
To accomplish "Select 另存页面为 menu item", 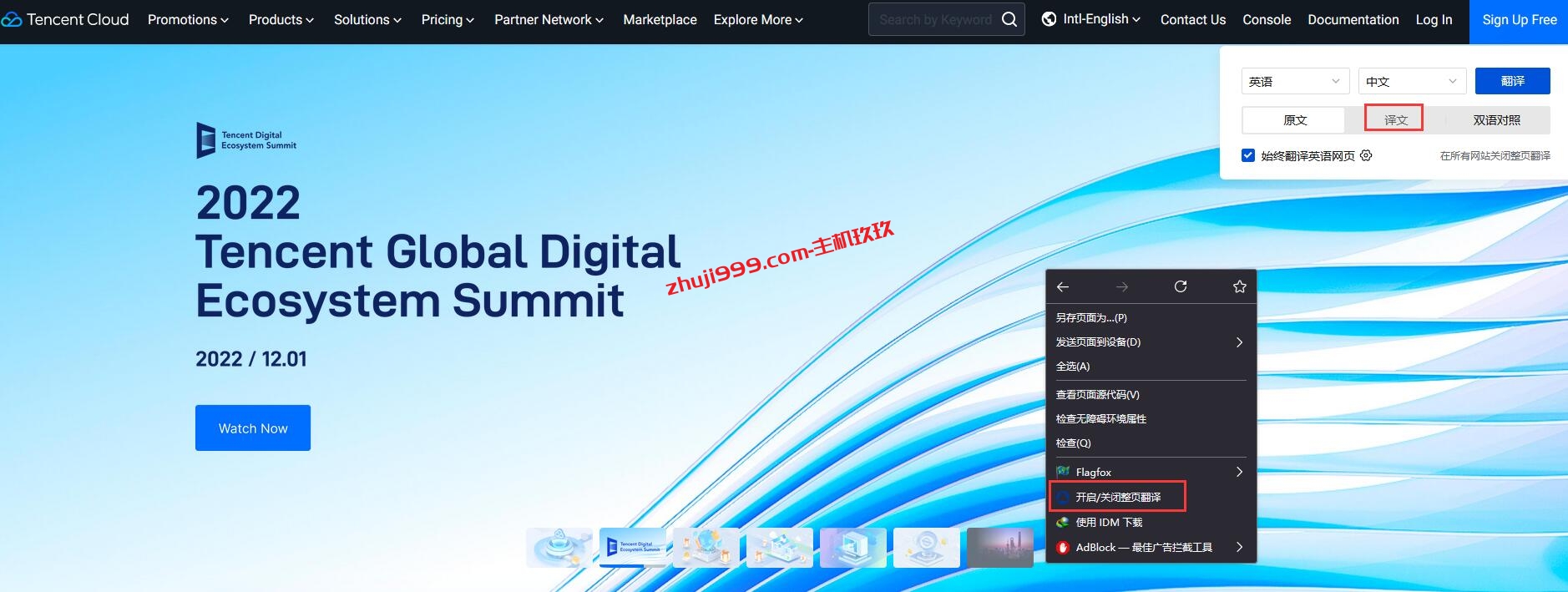I will tap(1151, 317).
